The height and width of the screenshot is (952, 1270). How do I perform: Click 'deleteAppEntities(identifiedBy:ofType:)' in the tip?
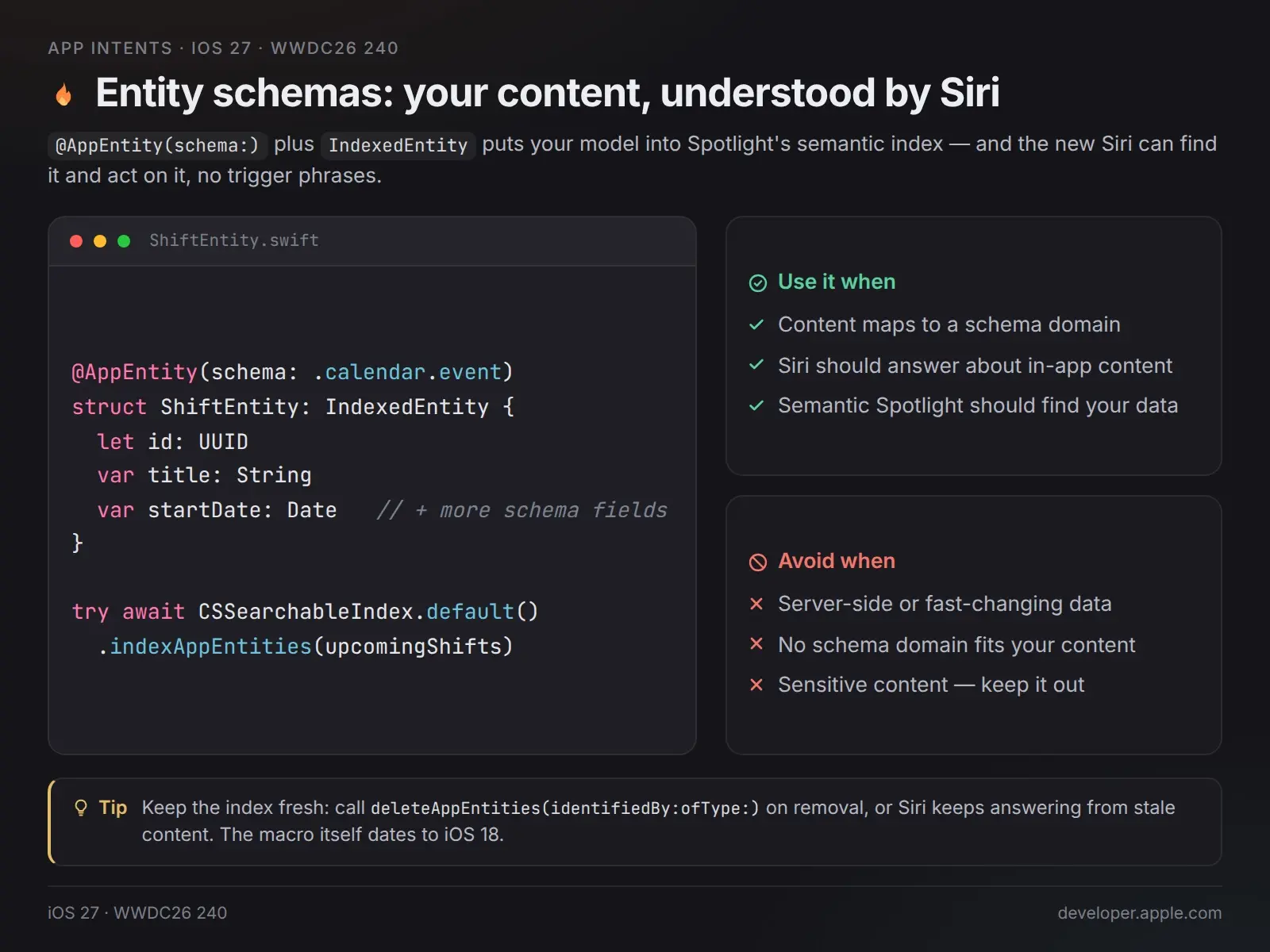[x=564, y=808]
